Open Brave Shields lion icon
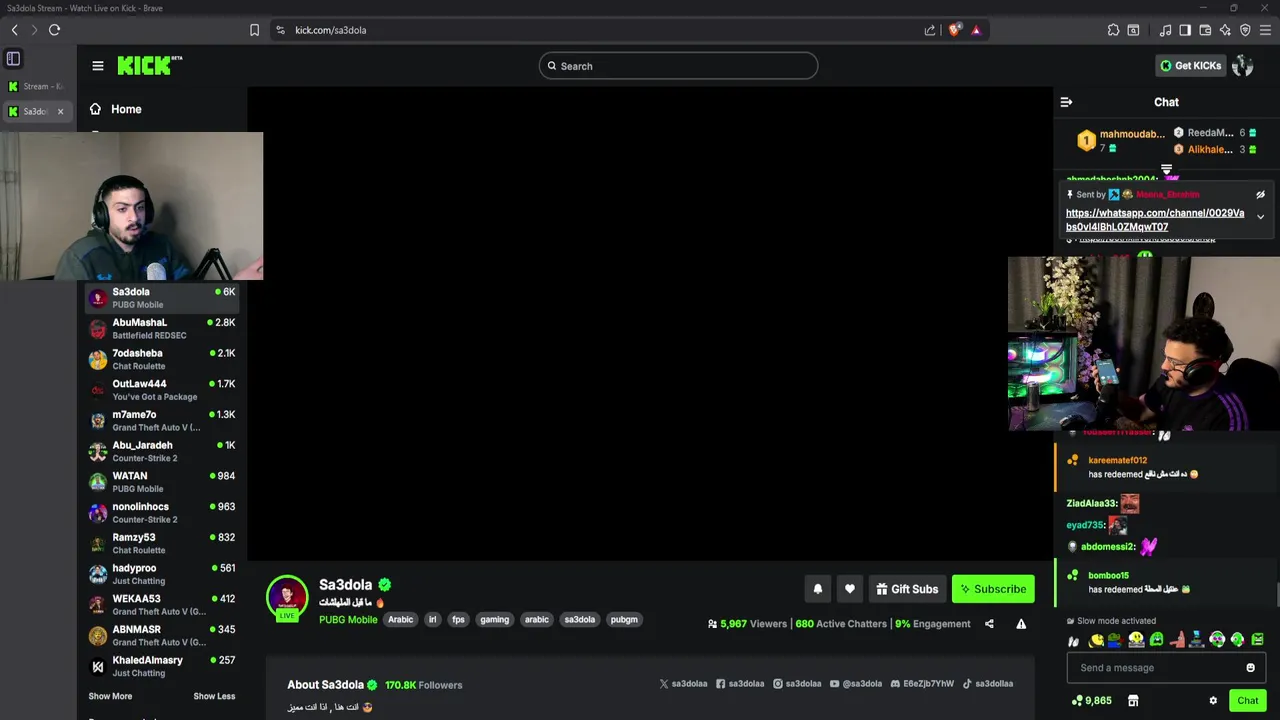 click(x=954, y=30)
